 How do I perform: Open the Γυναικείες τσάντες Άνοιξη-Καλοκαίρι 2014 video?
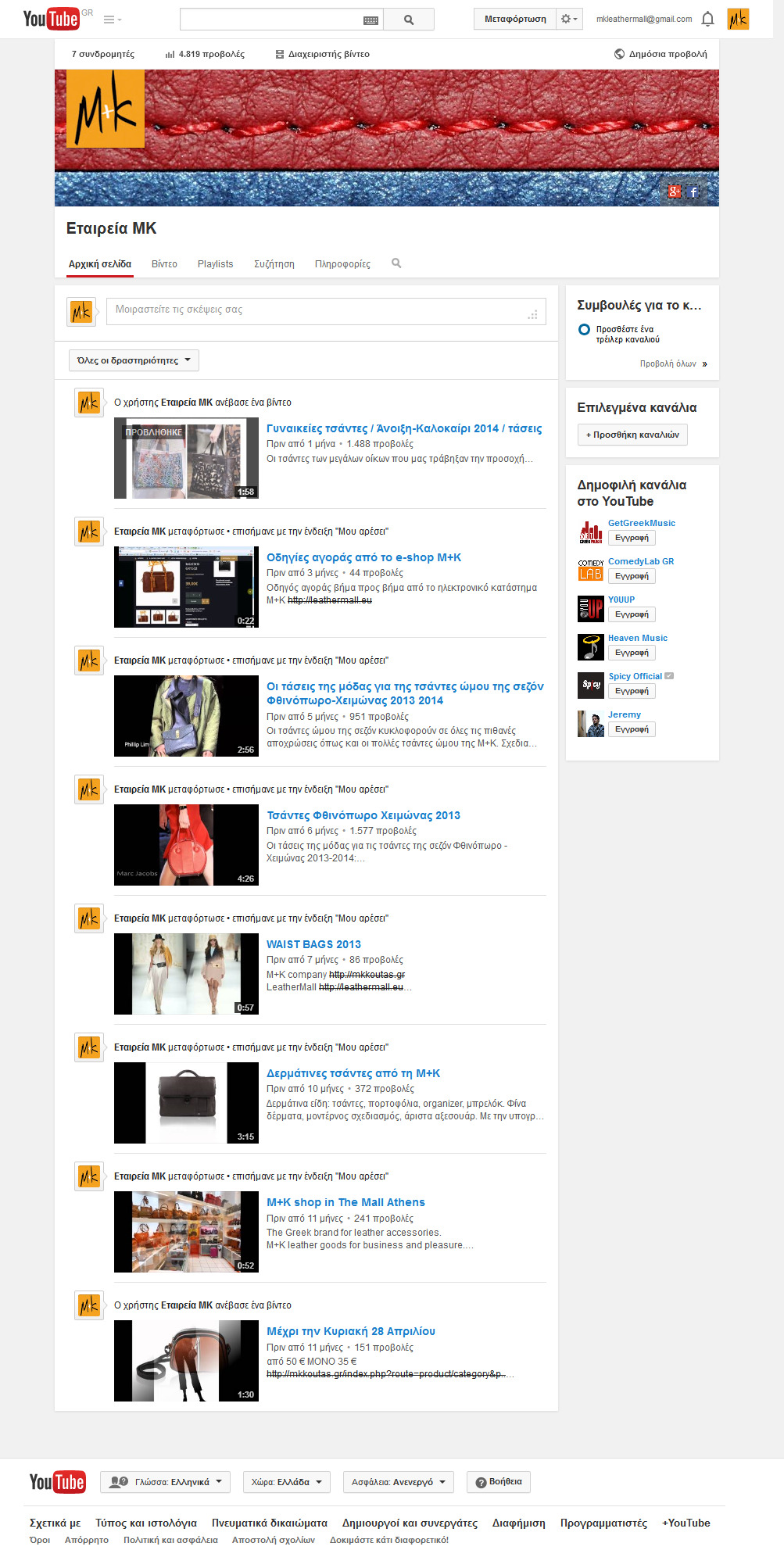click(404, 428)
